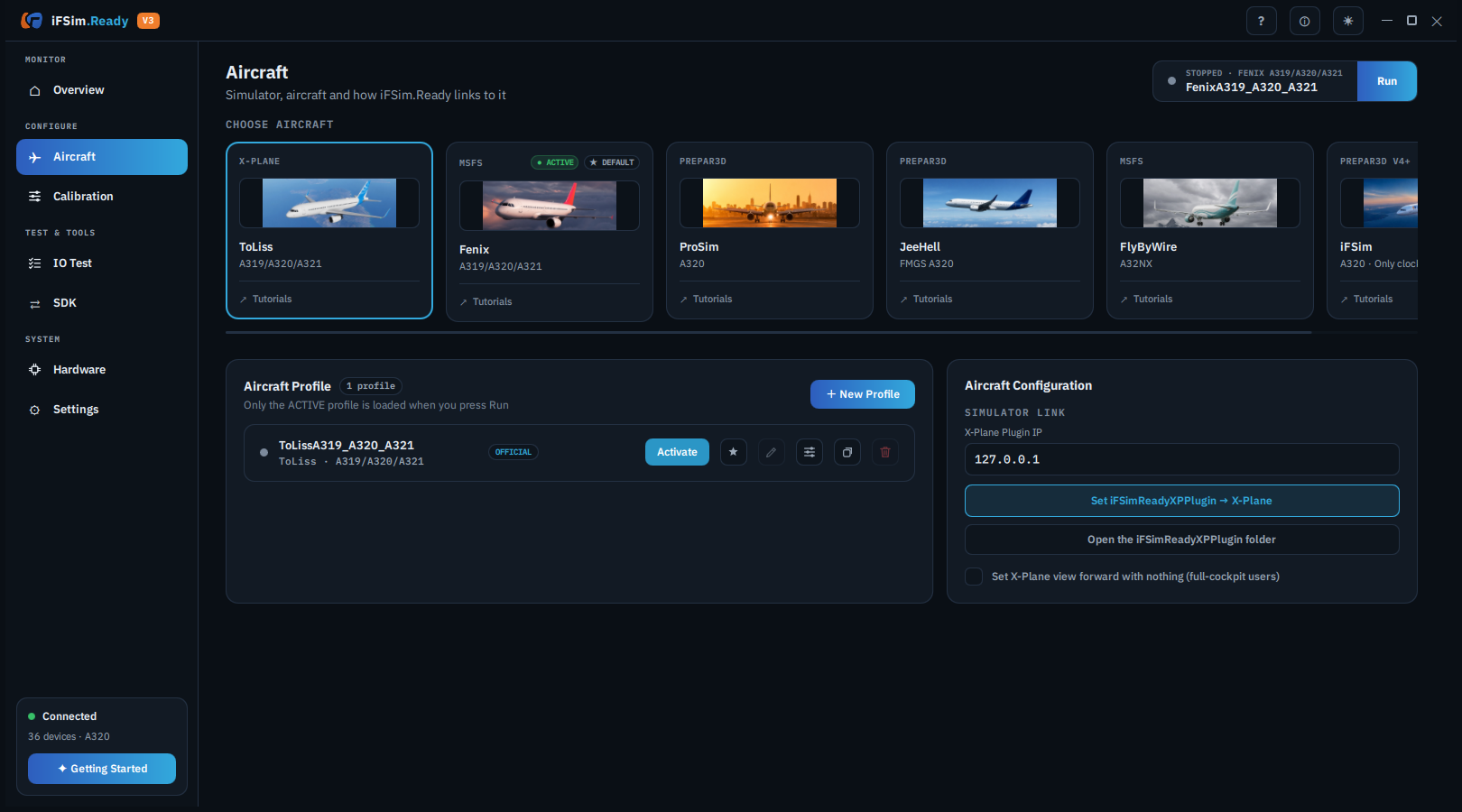Click the info circle icon in title bar
The image size is (1462, 812).
[1304, 21]
